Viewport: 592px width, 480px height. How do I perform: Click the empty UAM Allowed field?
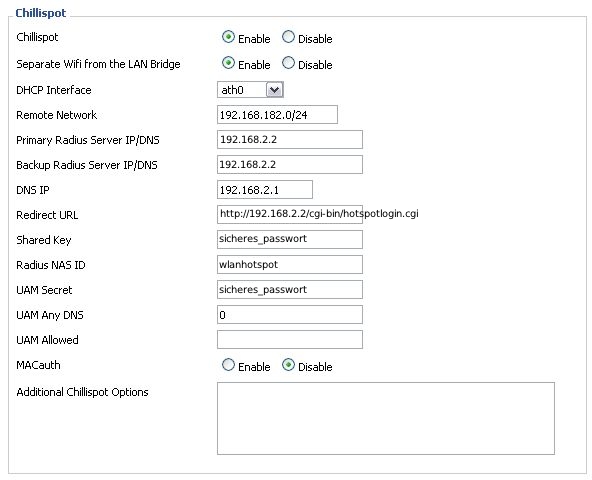coord(290,340)
